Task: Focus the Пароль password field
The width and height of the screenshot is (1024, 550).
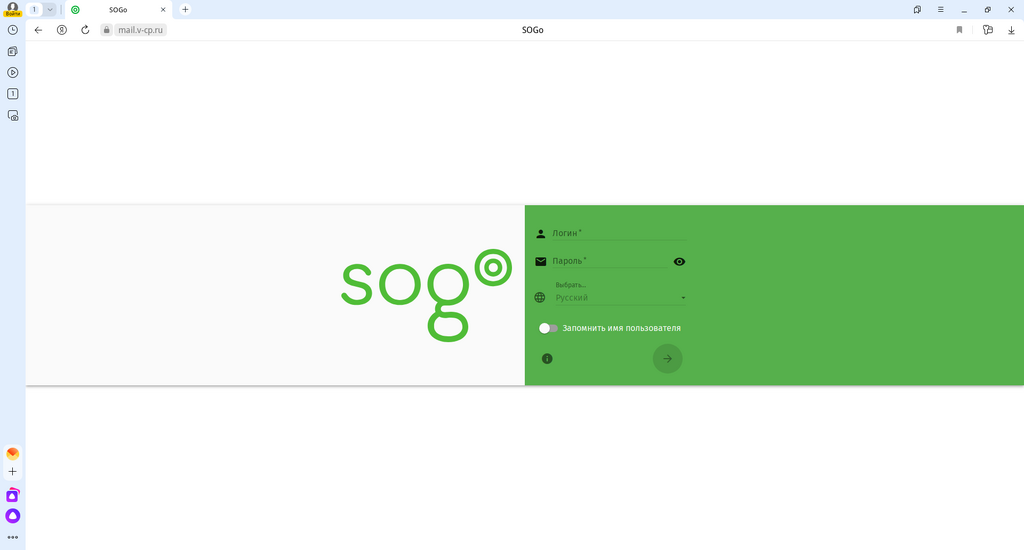Action: click(609, 261)
